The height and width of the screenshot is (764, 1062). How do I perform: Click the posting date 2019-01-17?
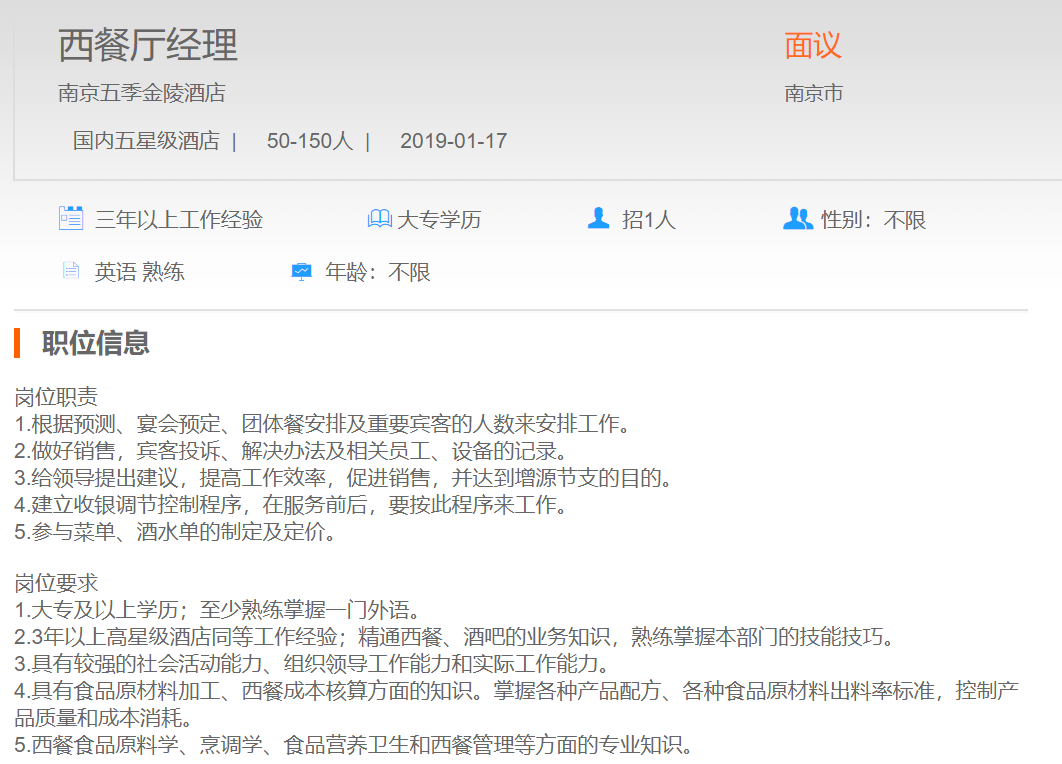pyautogui.click(x=453, y=141)
